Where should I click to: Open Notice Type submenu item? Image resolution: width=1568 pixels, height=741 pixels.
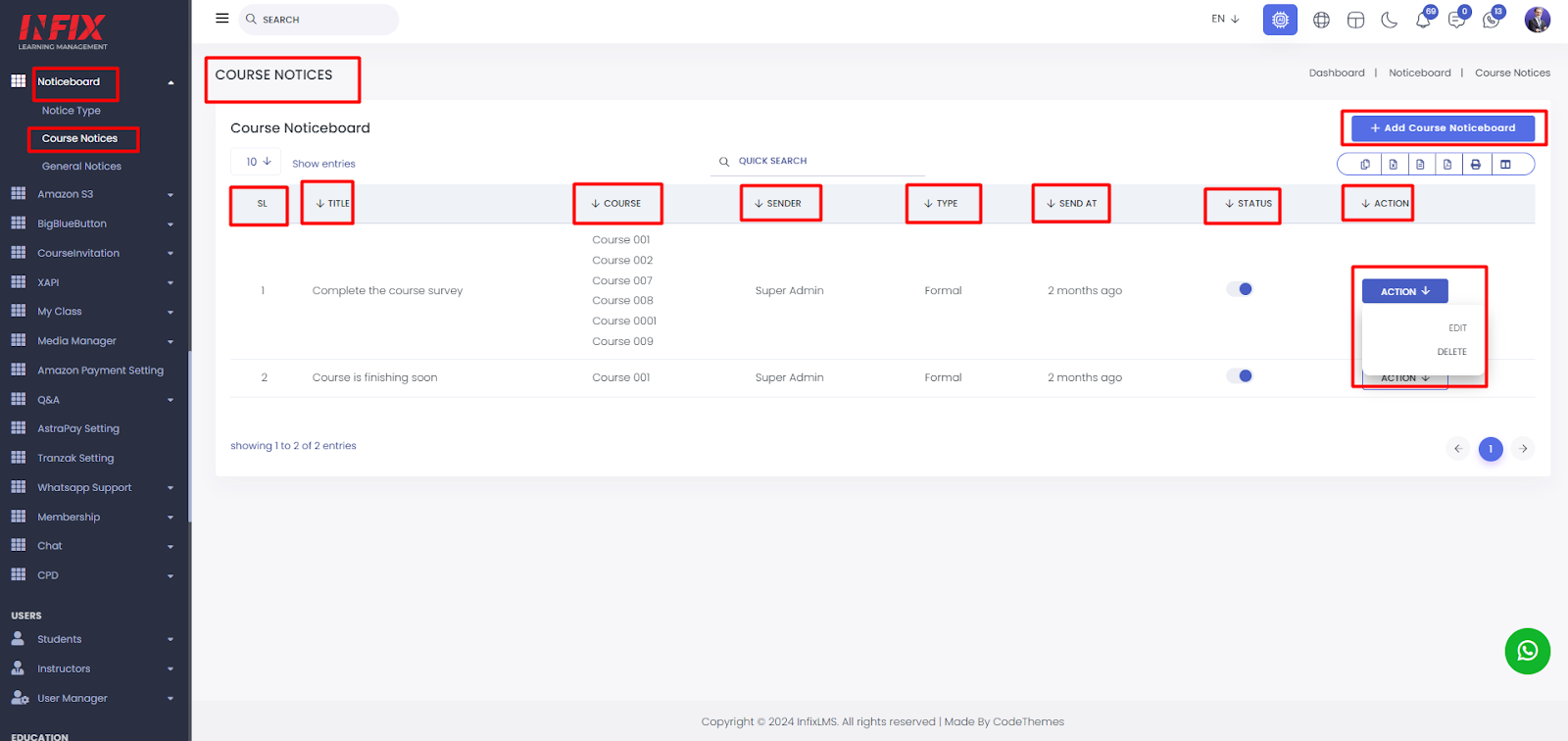click(x=72, y=111)
